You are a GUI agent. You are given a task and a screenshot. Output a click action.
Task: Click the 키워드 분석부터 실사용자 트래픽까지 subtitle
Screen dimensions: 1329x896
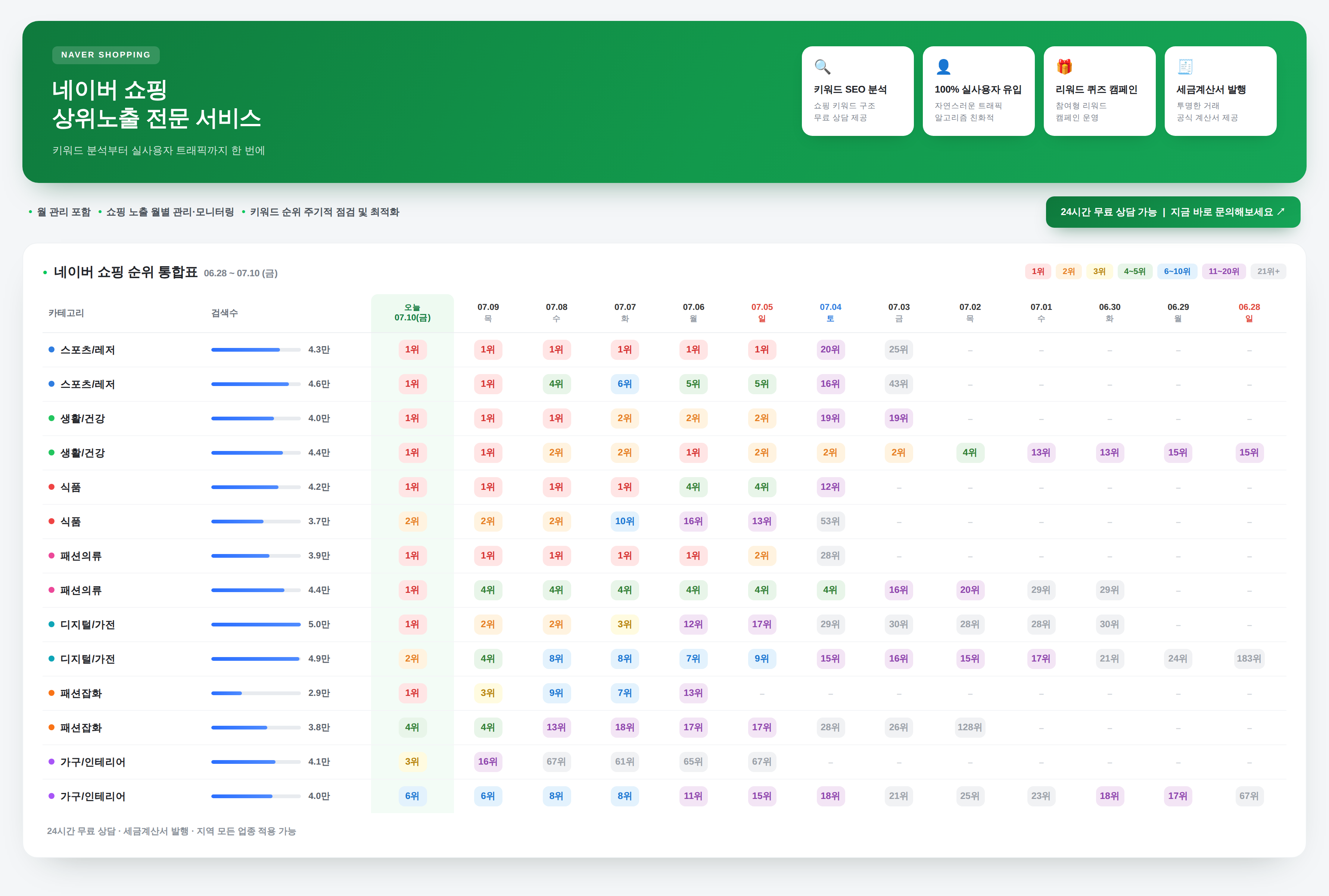click(158, 150)
